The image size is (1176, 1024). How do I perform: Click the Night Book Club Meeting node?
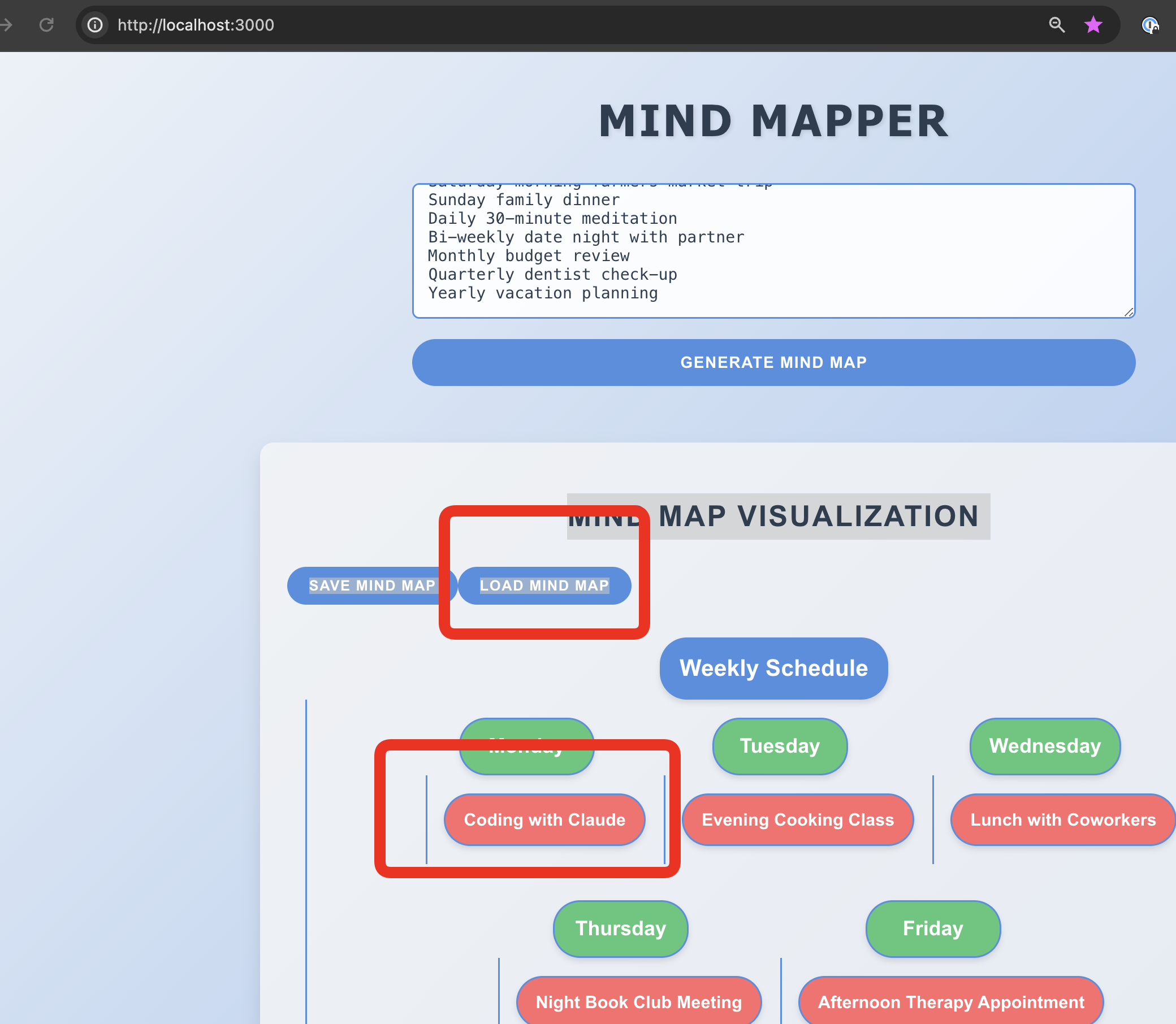638,1002
